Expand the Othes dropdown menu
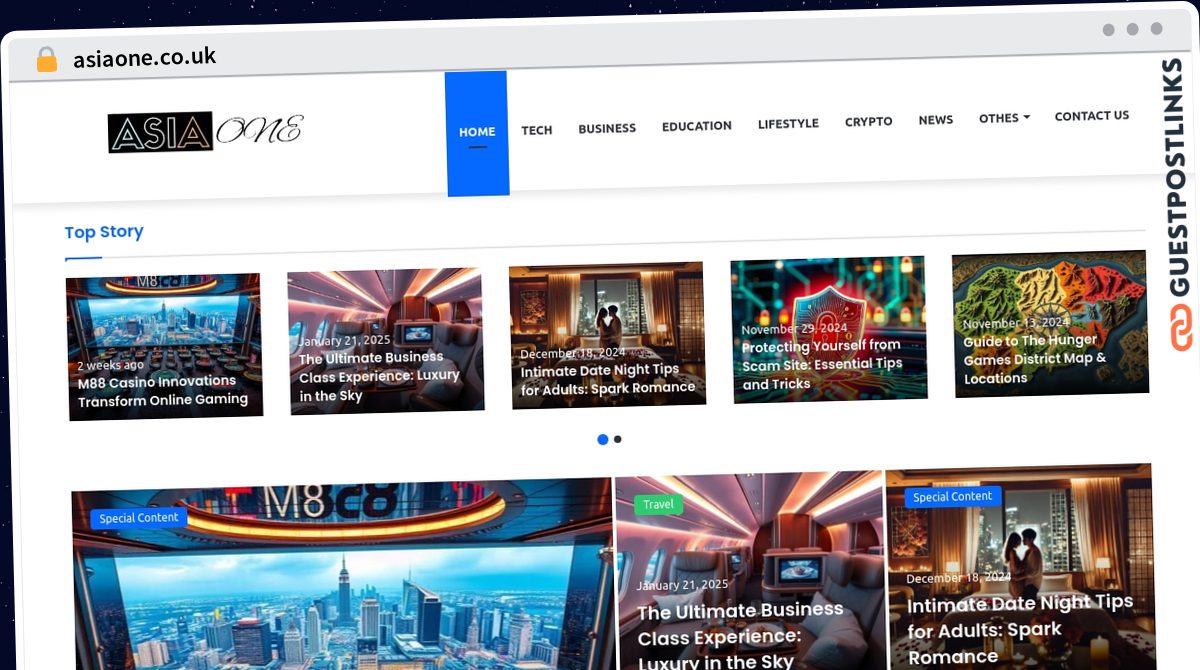Image resolution: width=1200 pixels, height=670 pixels. click(1004, 117)
